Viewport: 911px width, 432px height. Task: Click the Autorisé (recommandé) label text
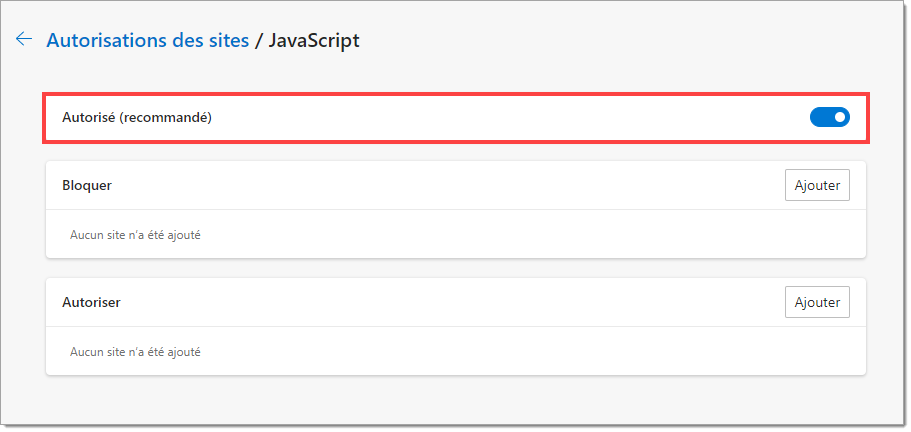137,117
